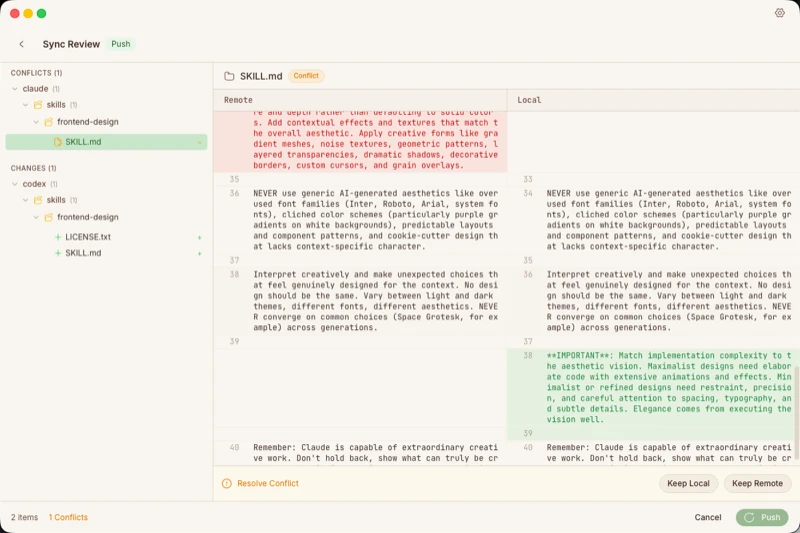Click the frontend-design folder icon under claude

point(48,122)
